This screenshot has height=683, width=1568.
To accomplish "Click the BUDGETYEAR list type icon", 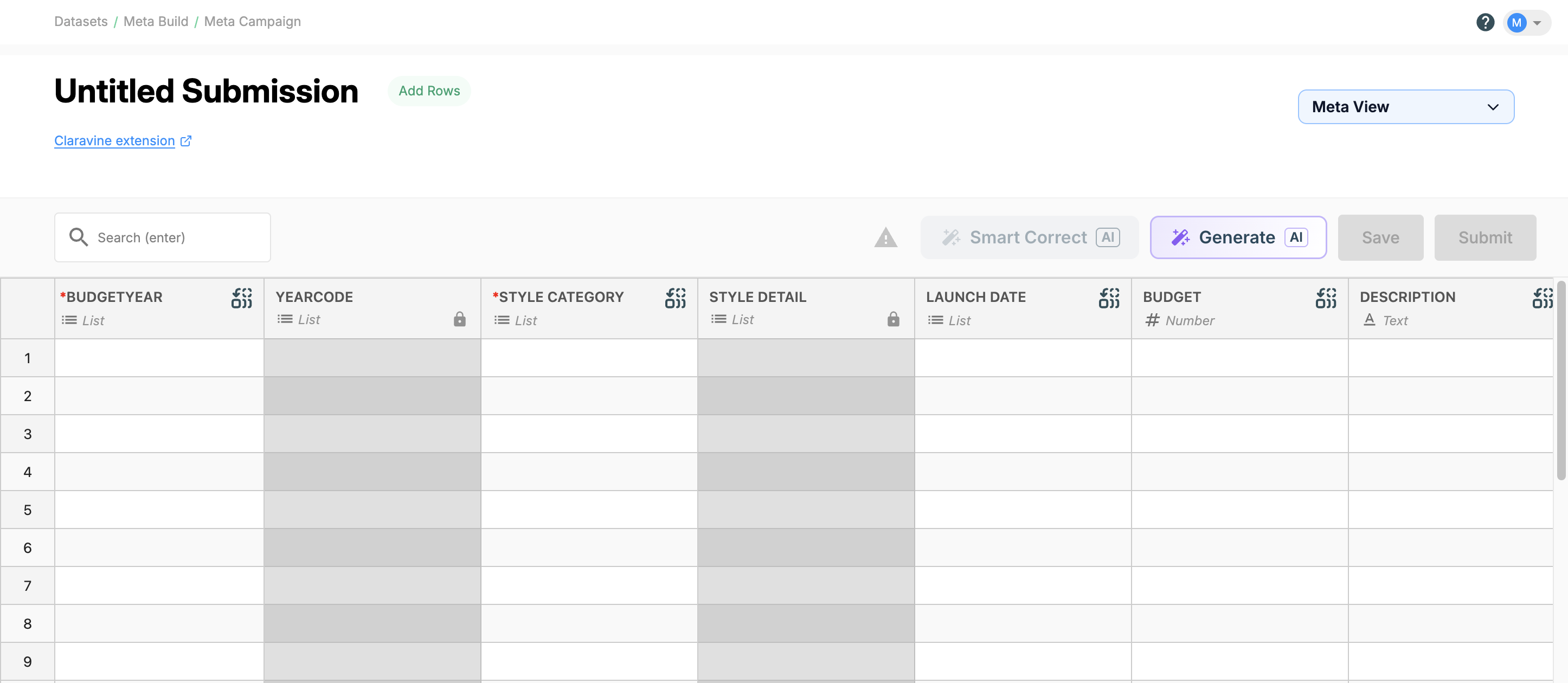I will point(69,320).
